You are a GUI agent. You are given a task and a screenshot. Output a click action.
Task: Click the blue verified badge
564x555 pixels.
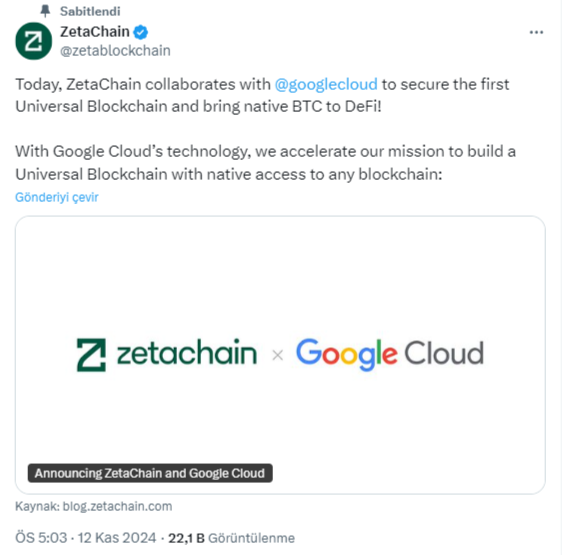(x=140, y=32)
